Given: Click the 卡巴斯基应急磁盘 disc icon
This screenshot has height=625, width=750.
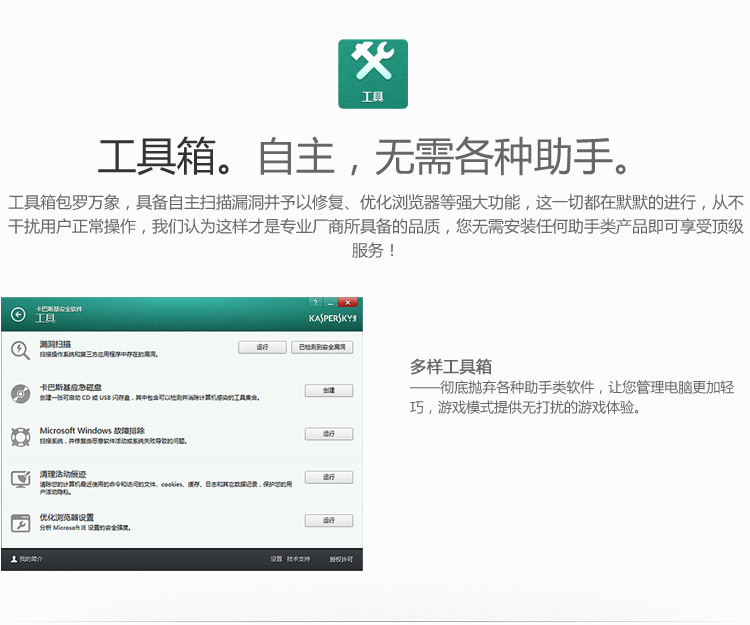Looking at the screenshot, I should pyautogui.click(x=20, y=393).
